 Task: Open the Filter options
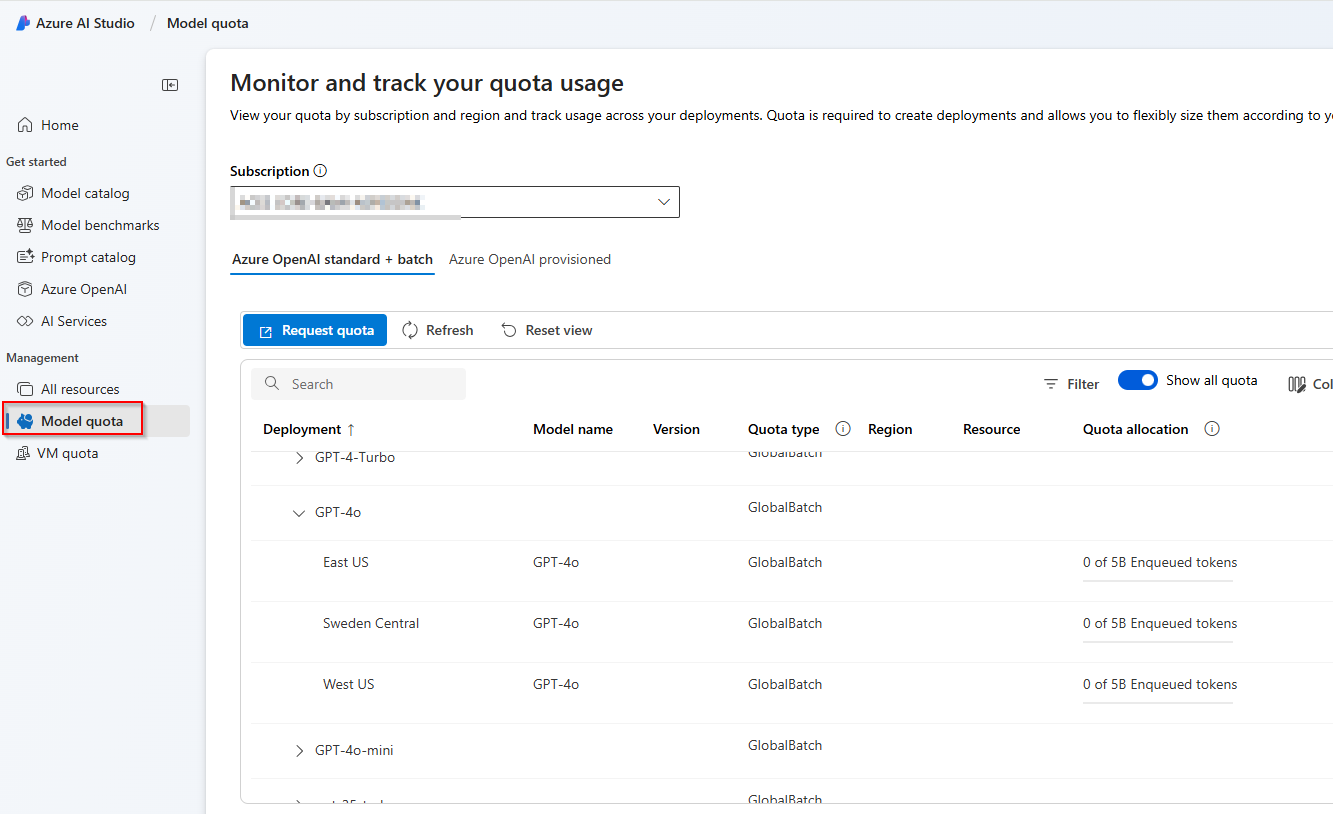click(x=1071, y=384)
